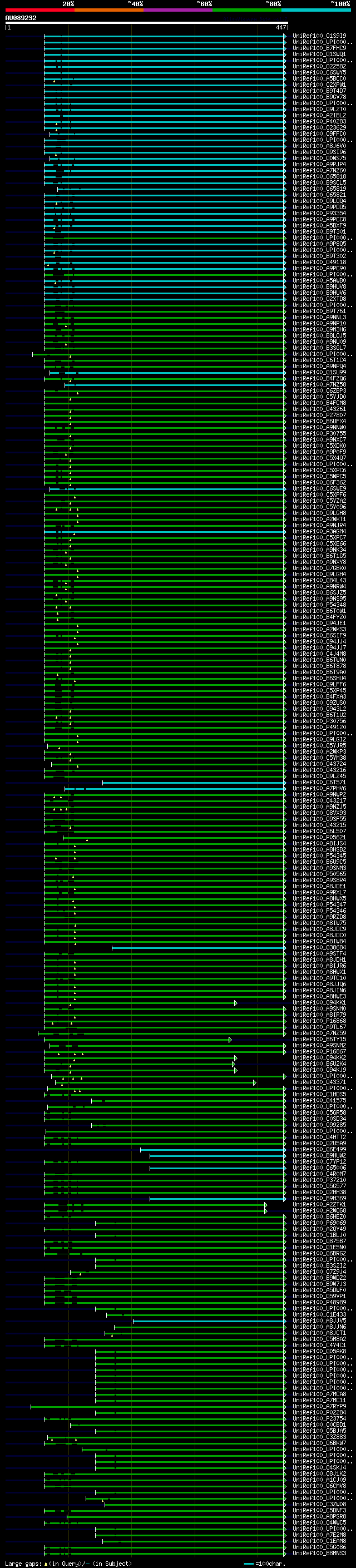
Task: Select the hit UniRef100_Q38684
Action: point(319,948)
